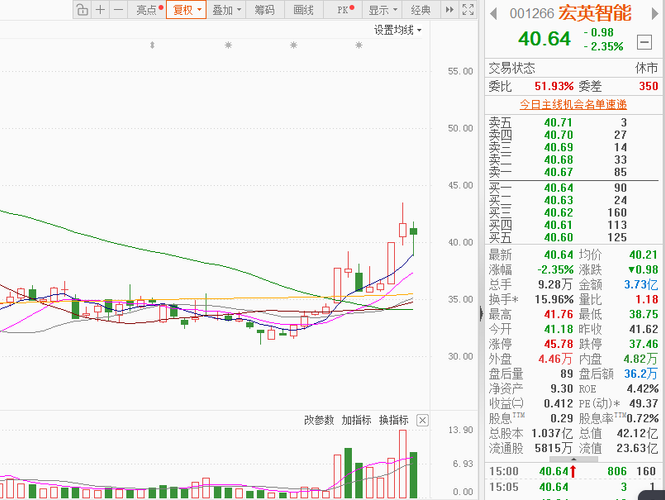Image resolution: width=665 pixels, height=500 pixels.
Task: Open the 复权 dropdown
Action: tap(187, 9)
